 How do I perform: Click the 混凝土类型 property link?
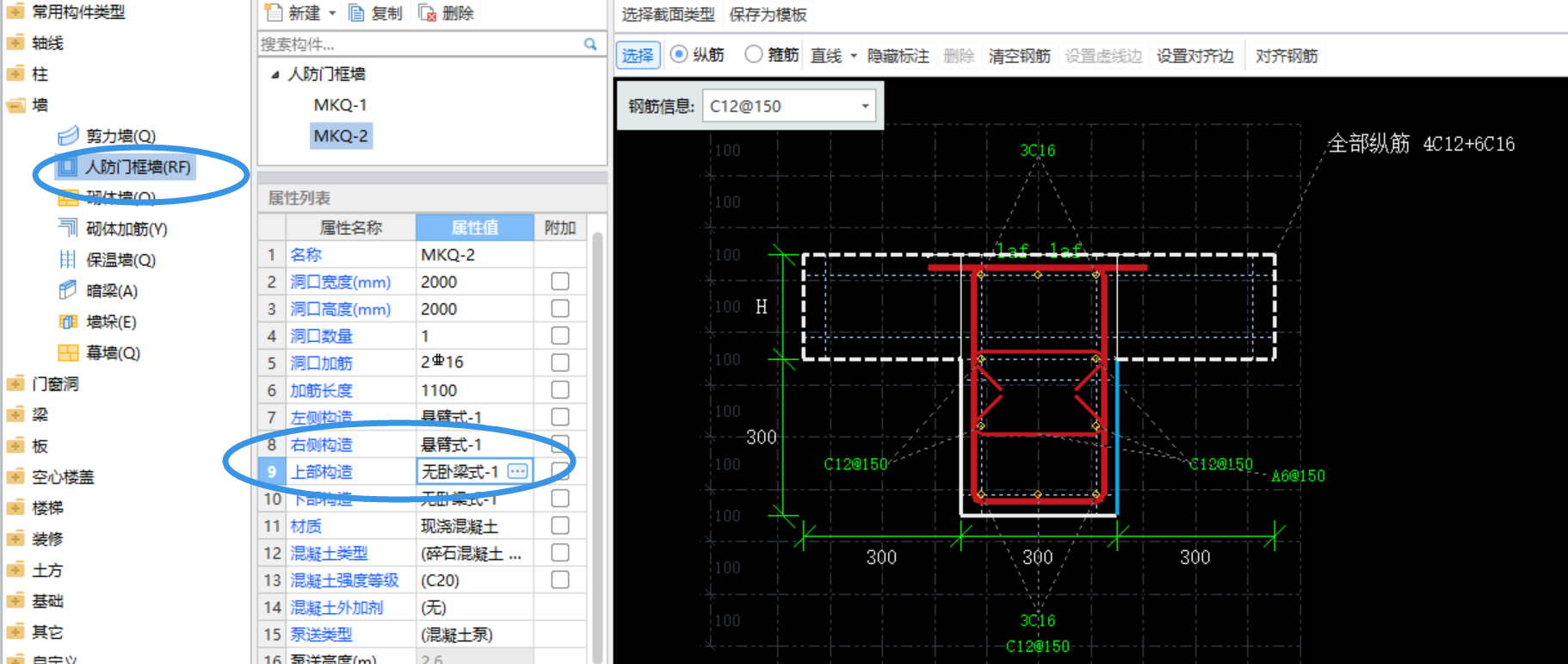pos(329,553)
